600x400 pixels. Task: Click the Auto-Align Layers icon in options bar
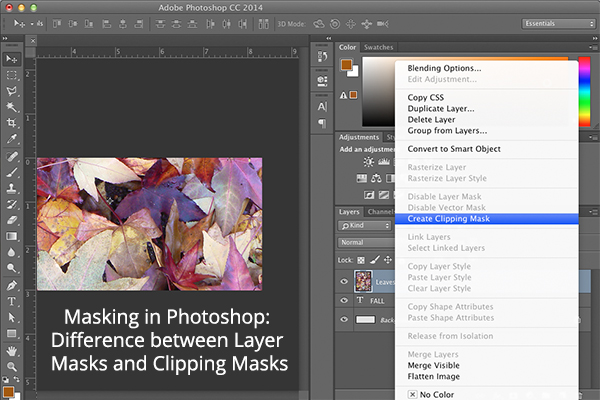coord(263,24)
